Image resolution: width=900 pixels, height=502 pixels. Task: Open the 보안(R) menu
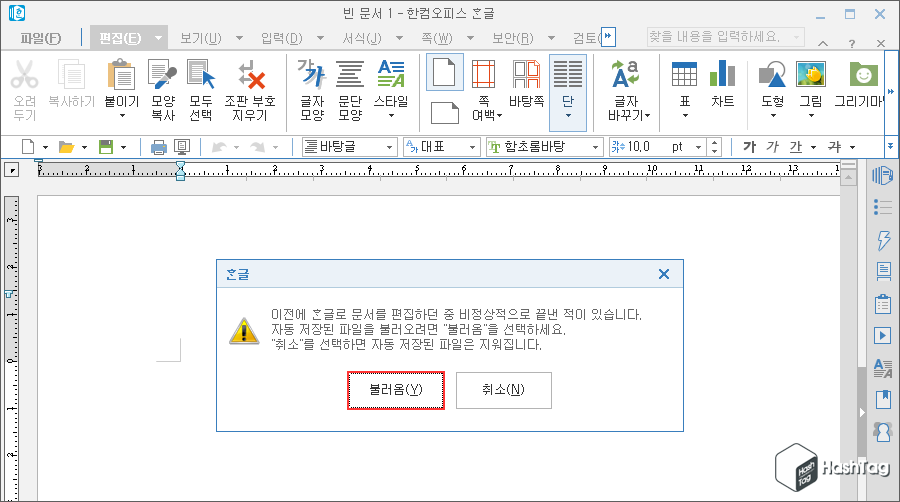coord(513,38)
